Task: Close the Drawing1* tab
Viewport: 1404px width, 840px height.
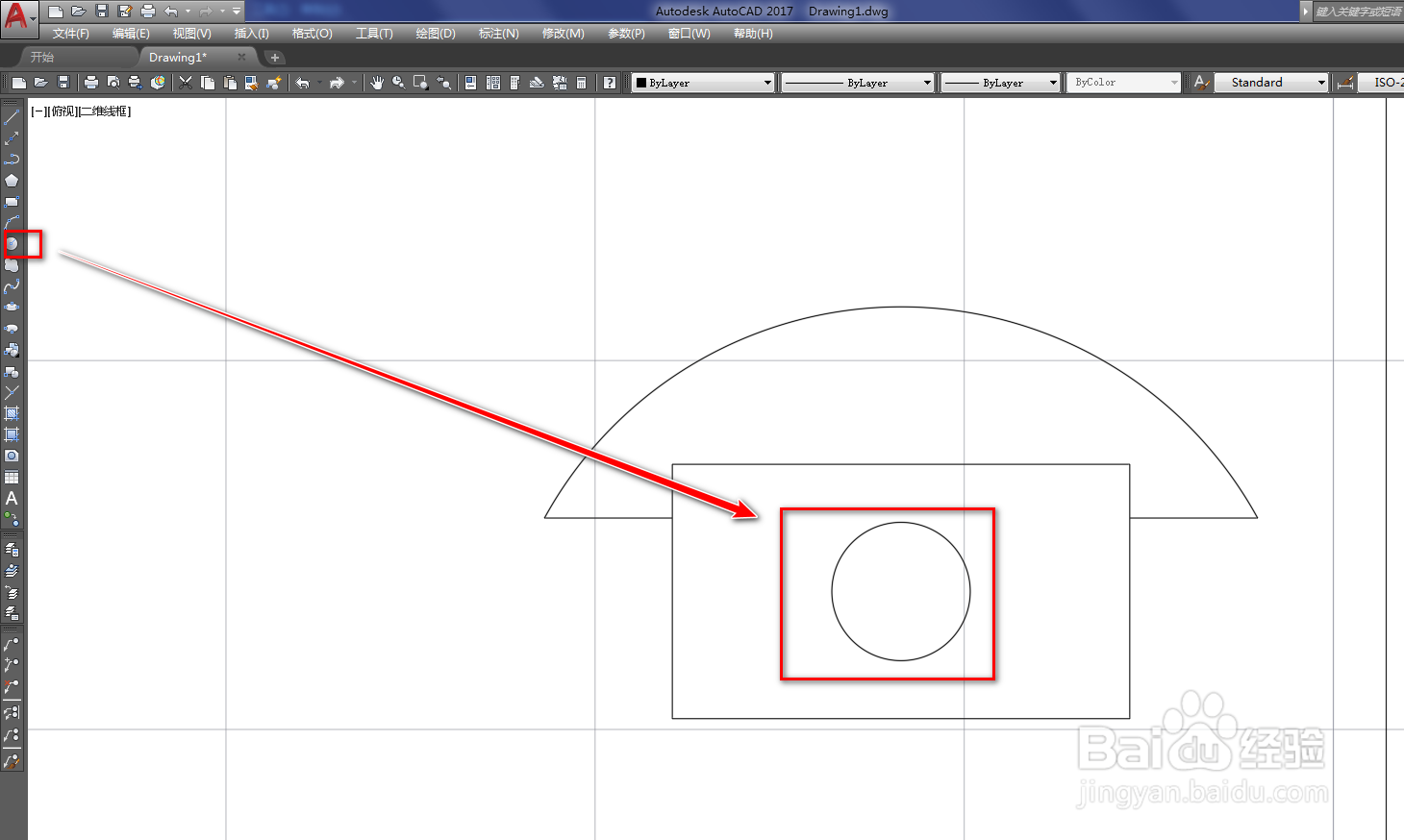Action: (x=241, y=58)
